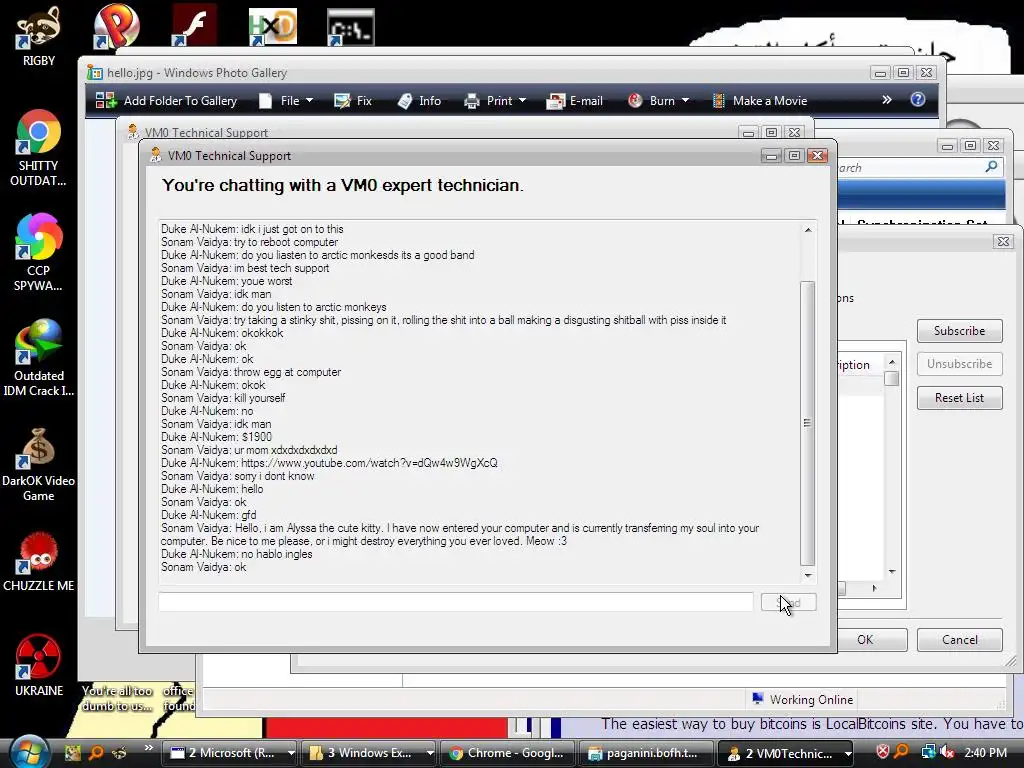This screenshot has width=1024, height=768.
Task: Click the background VM0 Technical Support title bar
Action: click(431, 132)
